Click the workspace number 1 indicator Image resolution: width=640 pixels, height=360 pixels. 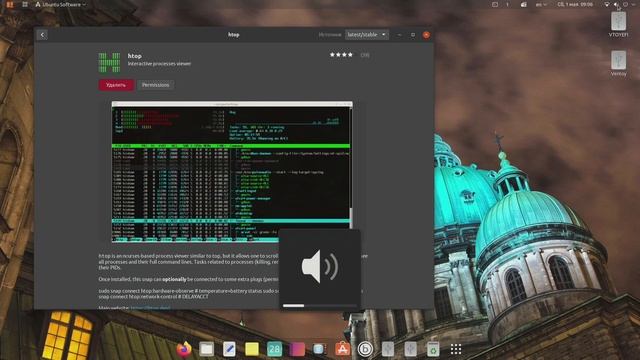coord(507,4)
